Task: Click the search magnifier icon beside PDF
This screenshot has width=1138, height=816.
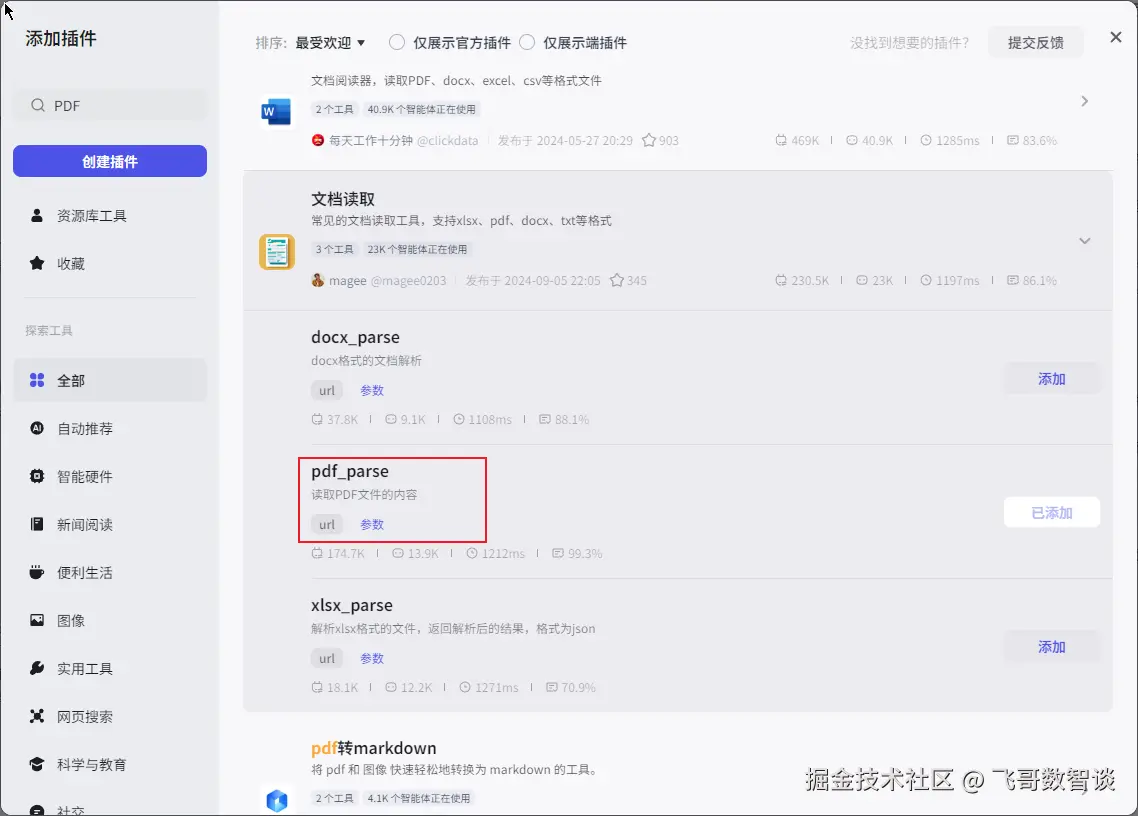Action: pyautogui.click(x=38, y=105)
